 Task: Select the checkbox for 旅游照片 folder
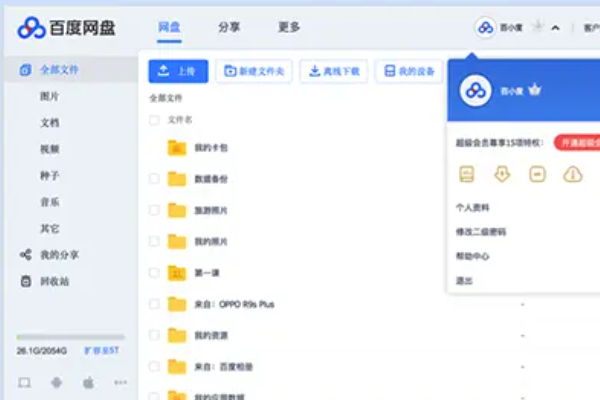154,210
